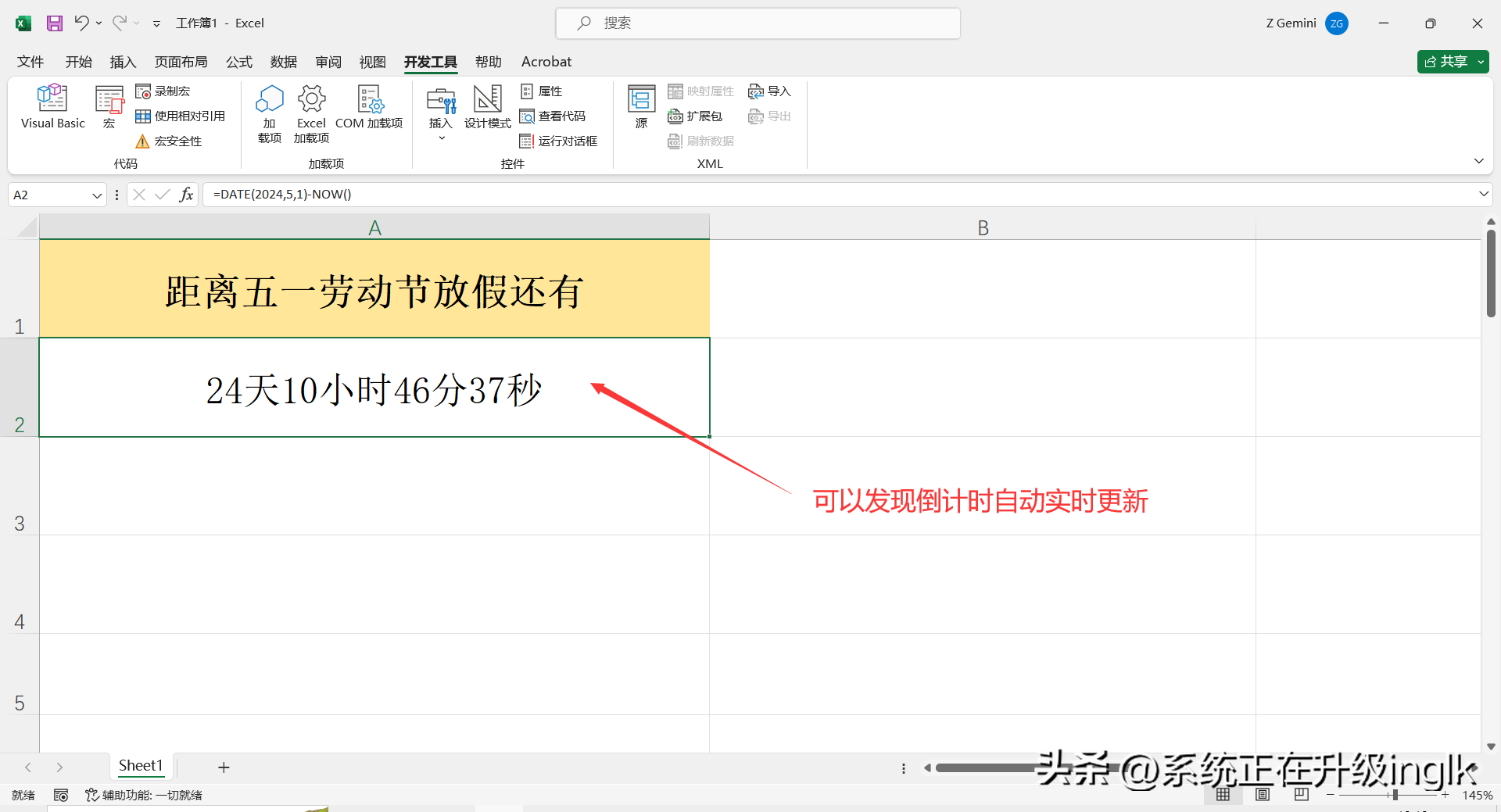
Task: Select cell A1 with the holiday title
Action: point(374,289)
